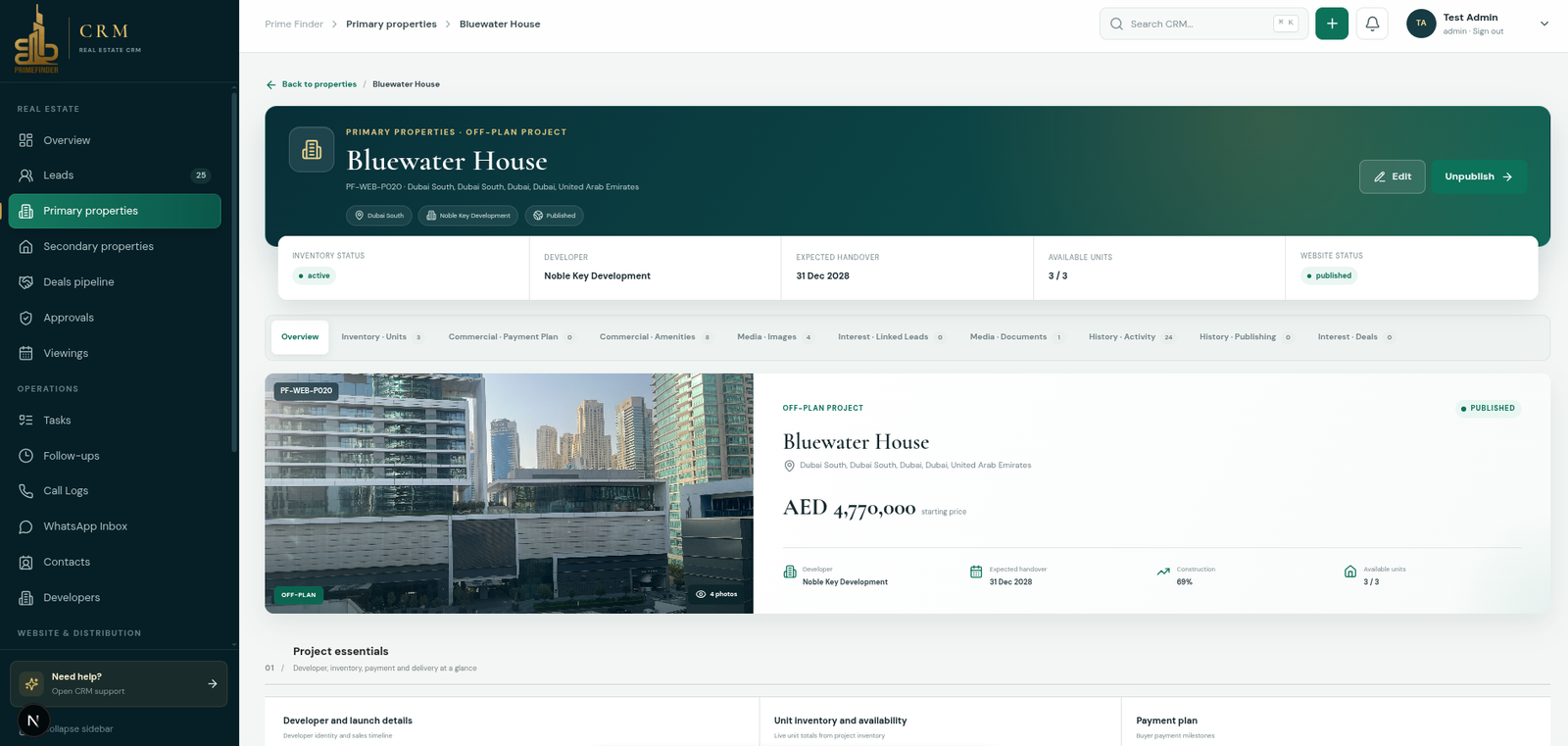
Task: Open notifications with the bell icon
Action: click(x=1372, y=24)
